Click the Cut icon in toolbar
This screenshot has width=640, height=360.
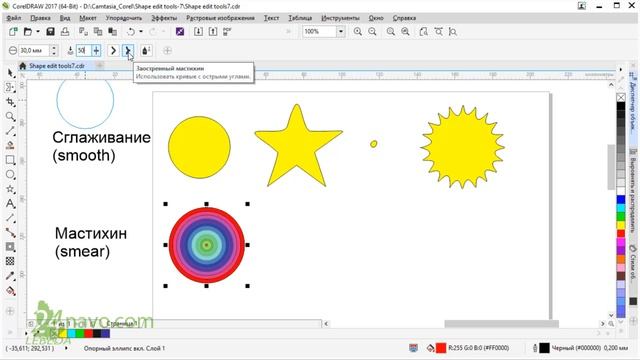[x=83, y=31]
